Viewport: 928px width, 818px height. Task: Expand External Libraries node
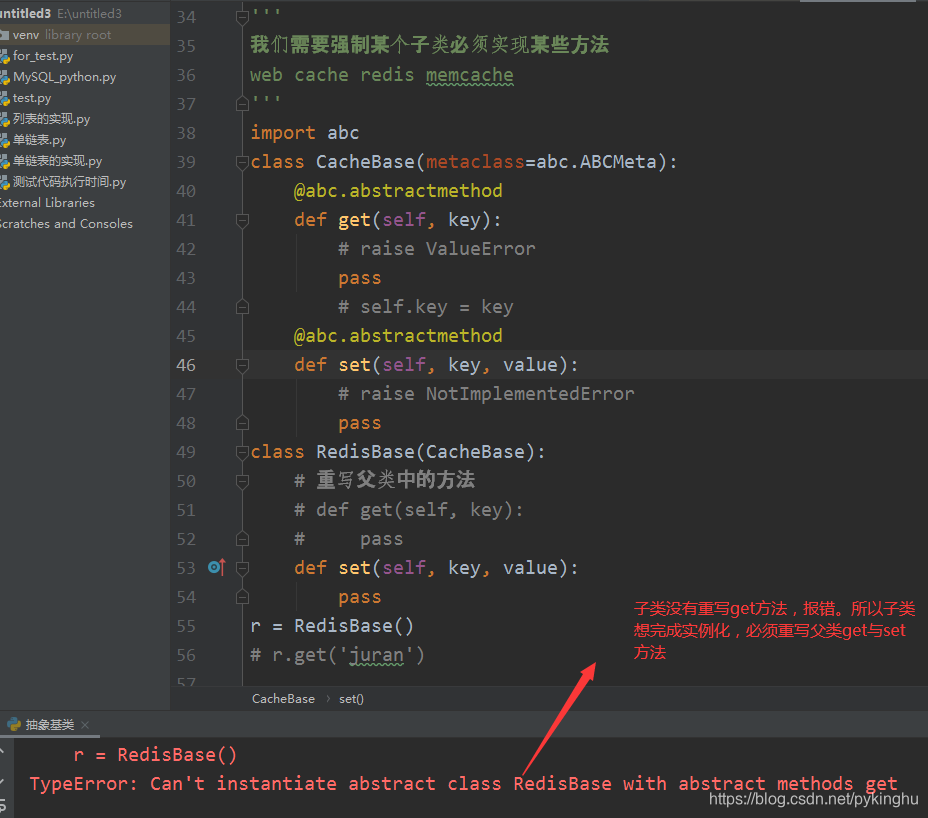pyautogui.click(x=47, y=203)
